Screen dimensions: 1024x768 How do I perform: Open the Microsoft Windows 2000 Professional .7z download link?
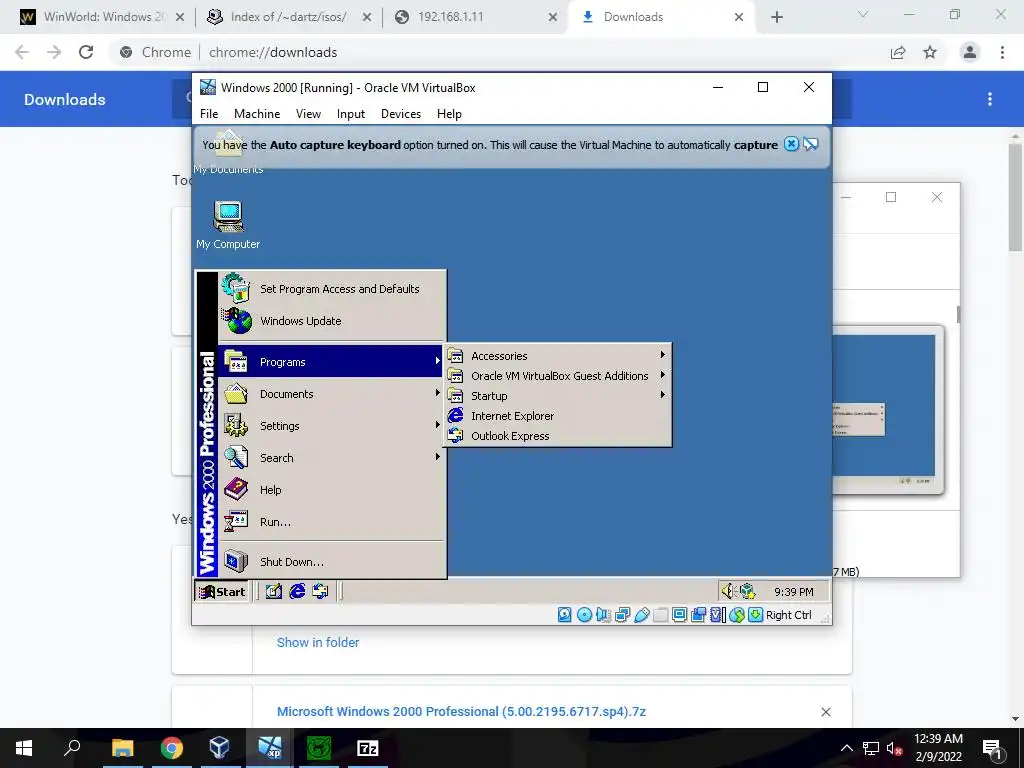point(461,712)
